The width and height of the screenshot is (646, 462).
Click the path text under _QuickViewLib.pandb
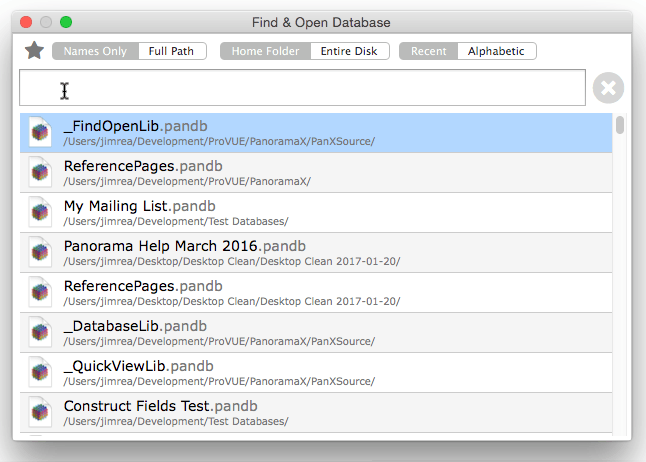point(219,381)
